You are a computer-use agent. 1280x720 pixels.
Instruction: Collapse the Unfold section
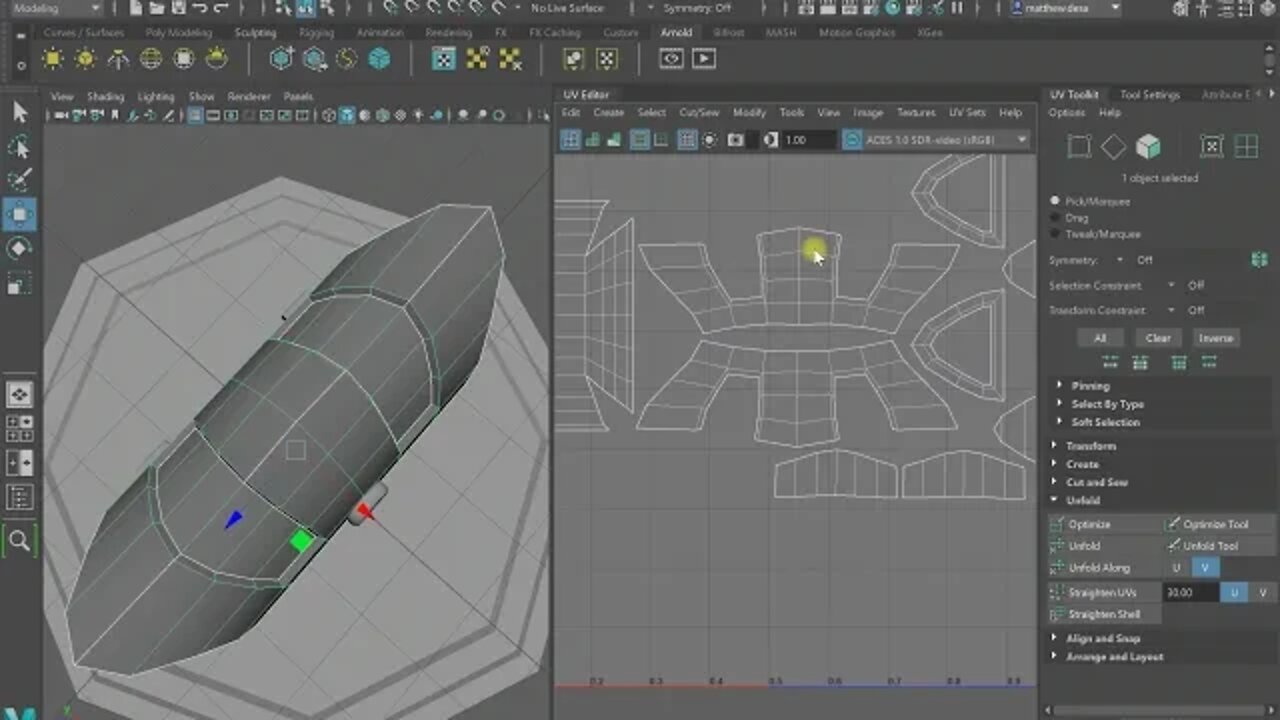coord(1083,500)
